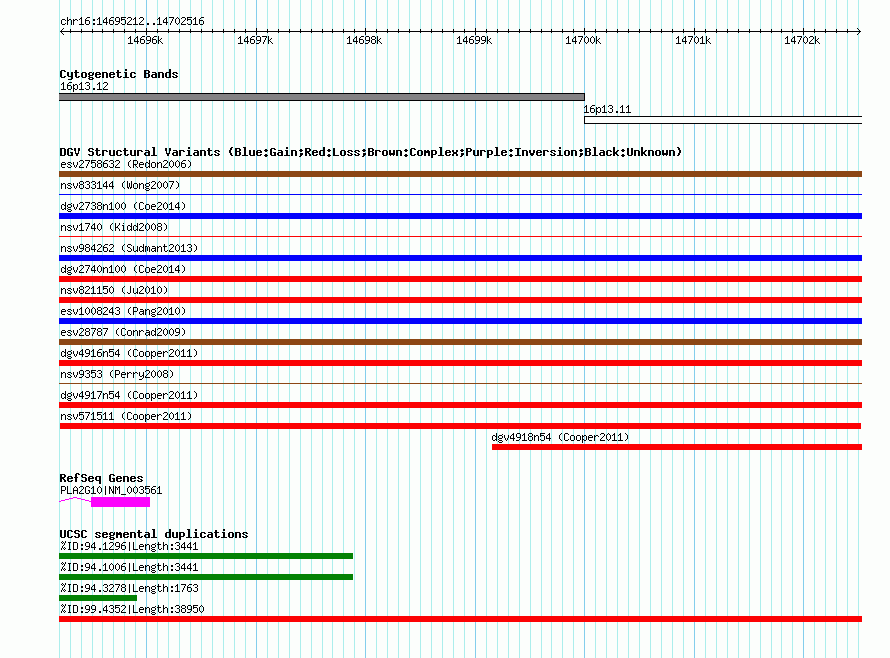Click the RefSeq Genes track title
Viewport: 890px width, 658px height.
(101, 478)
